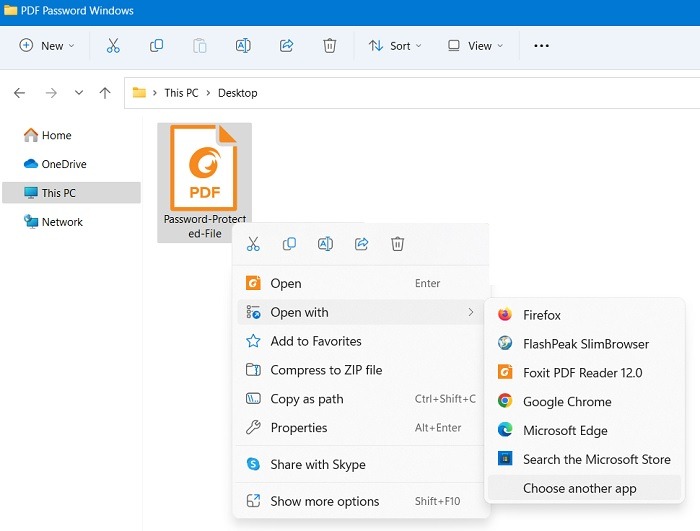Open the View dropdown menu
This screenshot has height=531, width=700.
point(475,46)
